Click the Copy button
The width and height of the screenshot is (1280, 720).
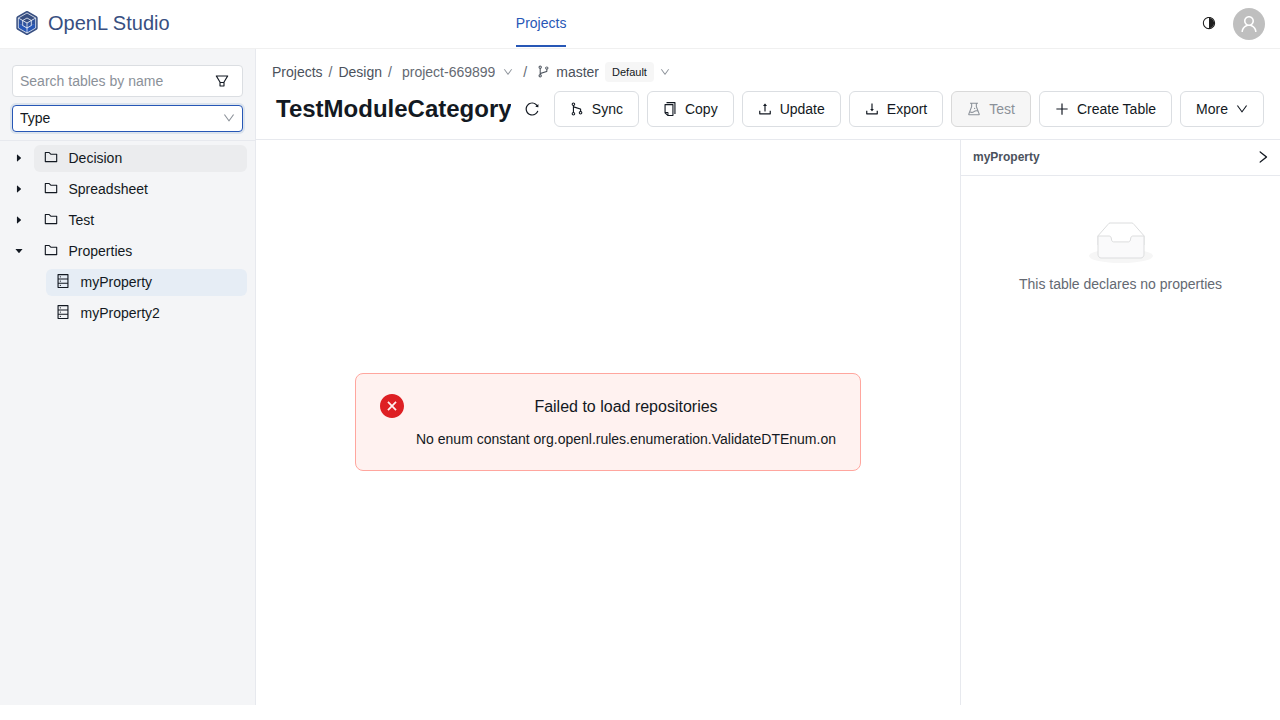click(x=690, y=109)
